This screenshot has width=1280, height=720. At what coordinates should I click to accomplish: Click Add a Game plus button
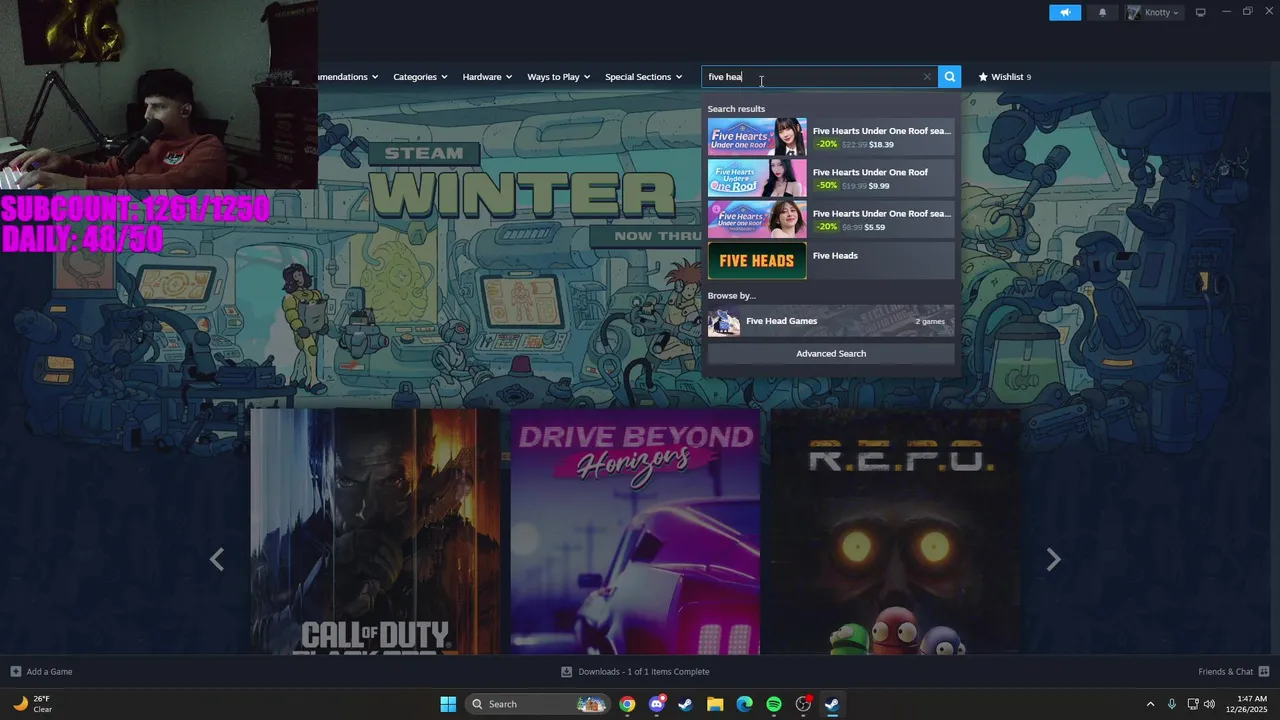click(x=41, y=672)
